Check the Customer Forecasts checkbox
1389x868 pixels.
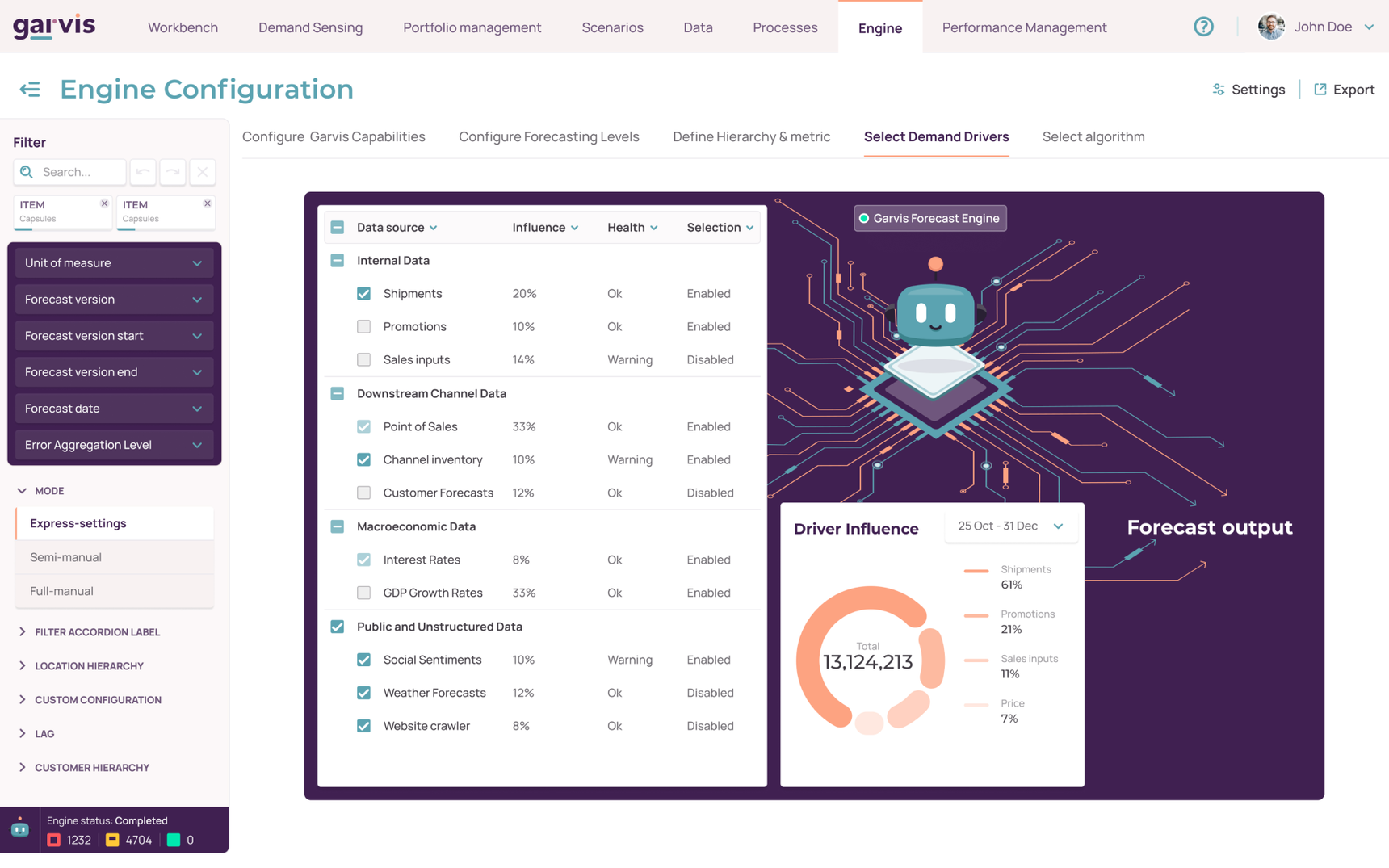click(364, 493)
